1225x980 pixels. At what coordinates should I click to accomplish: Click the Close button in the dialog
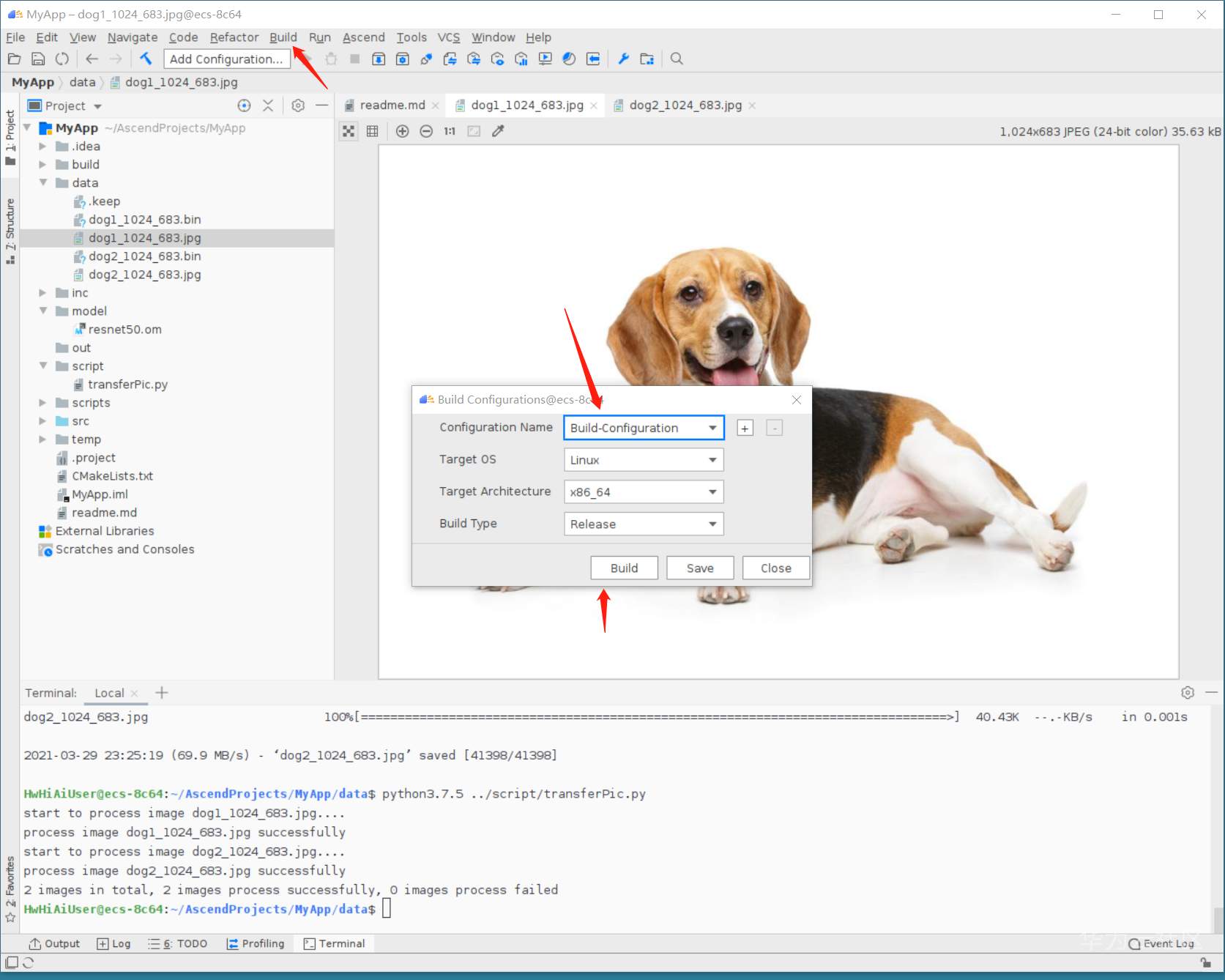pyautogui.click(x=776, y=568)
